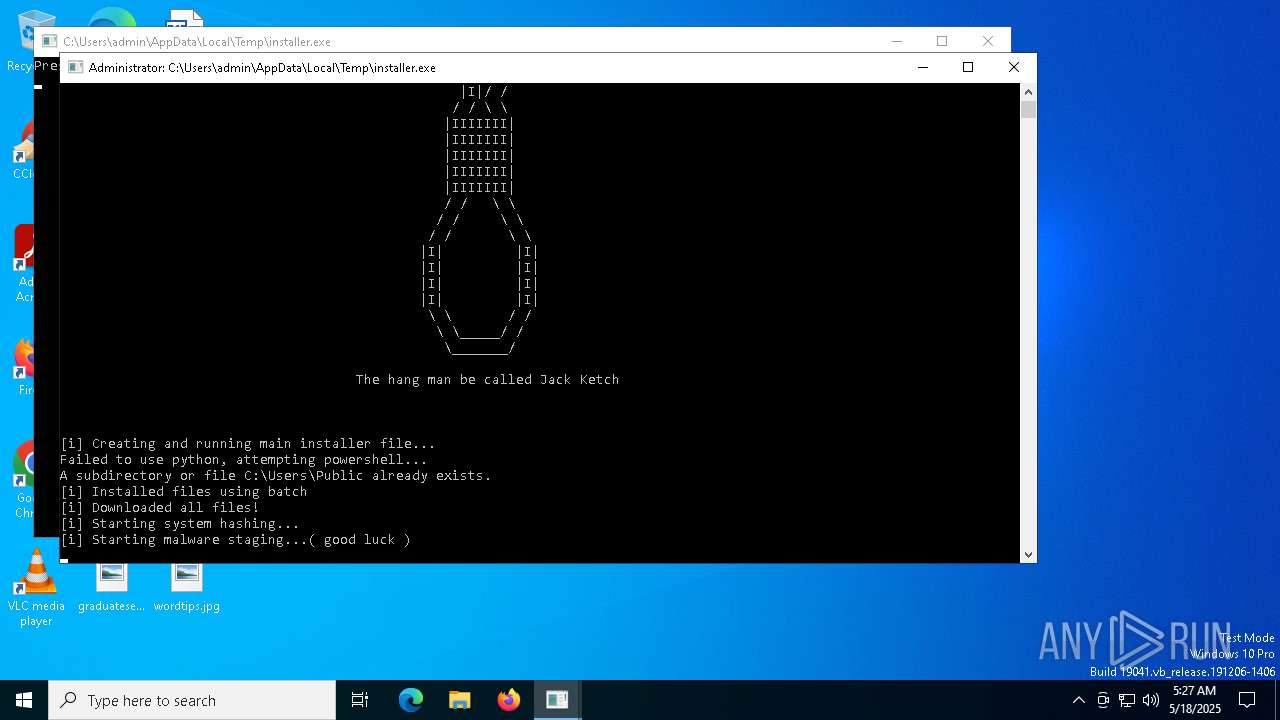This screenshot has height=720, width=1280.
Task: Click the tray icon left of network
Action: (1103, 700)
